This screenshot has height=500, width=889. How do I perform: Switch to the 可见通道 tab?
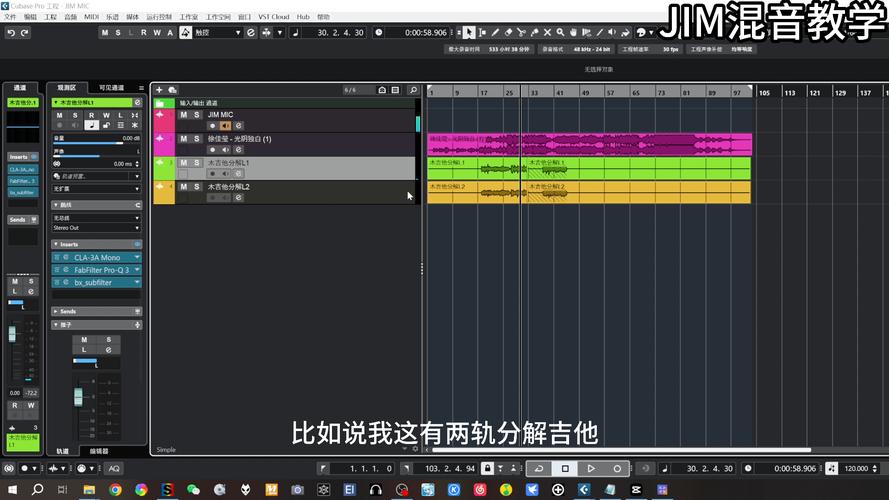(111, 88)
